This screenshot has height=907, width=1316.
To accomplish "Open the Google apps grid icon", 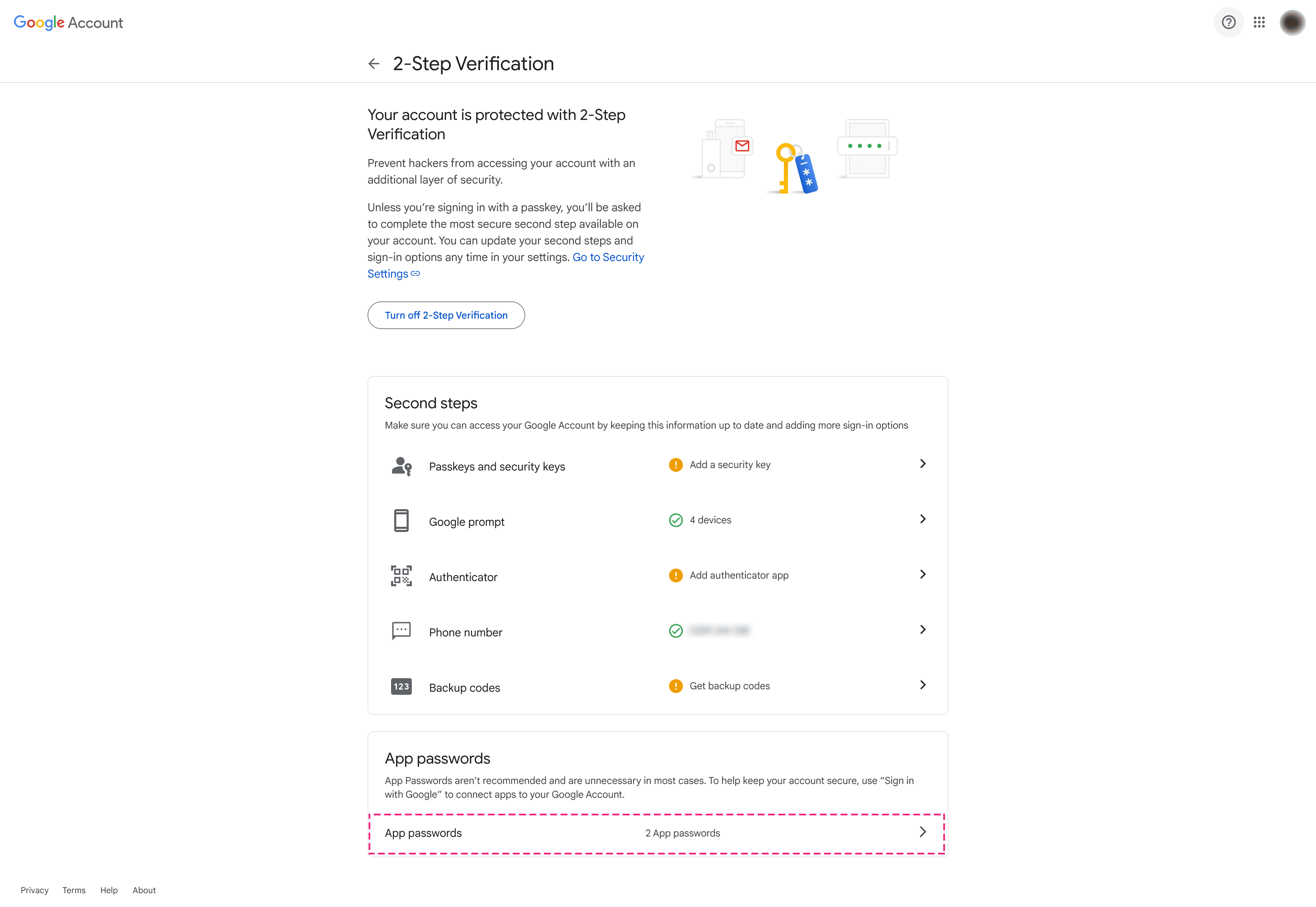I will [1259, 22].
